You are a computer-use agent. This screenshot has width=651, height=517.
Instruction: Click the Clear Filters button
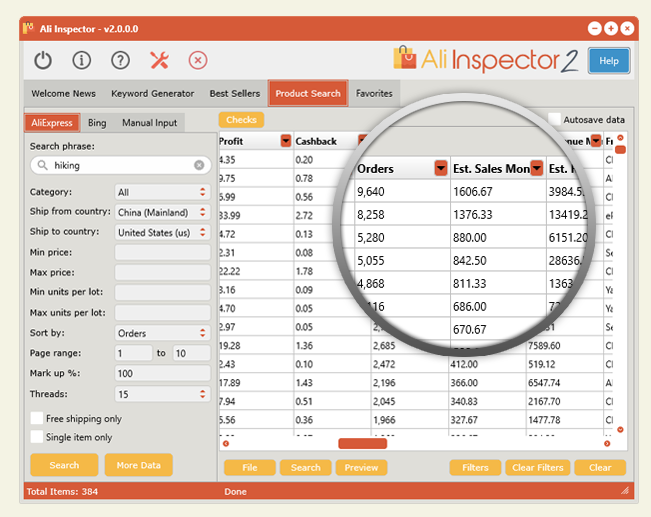point(538,467)
